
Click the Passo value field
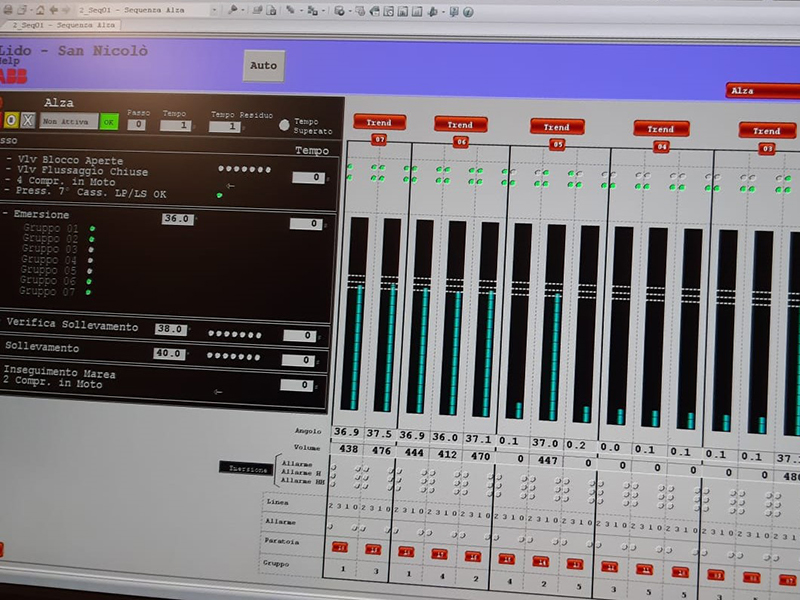coord(136,125)
